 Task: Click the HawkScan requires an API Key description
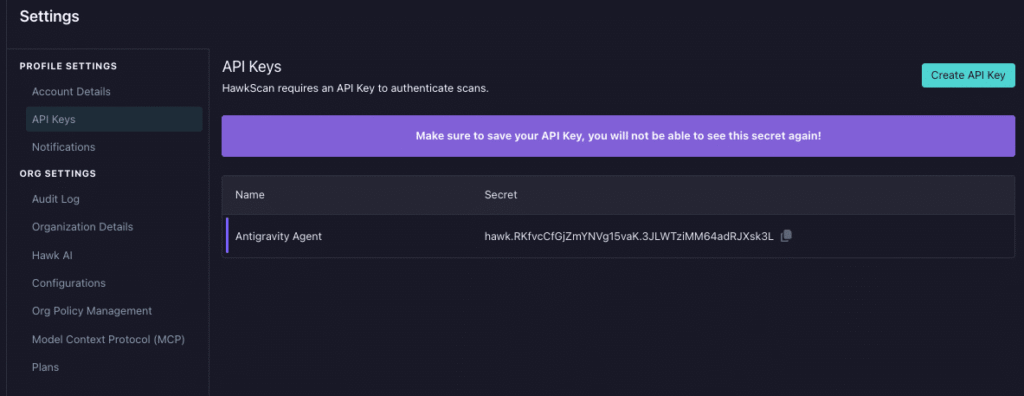coord(355,88)
